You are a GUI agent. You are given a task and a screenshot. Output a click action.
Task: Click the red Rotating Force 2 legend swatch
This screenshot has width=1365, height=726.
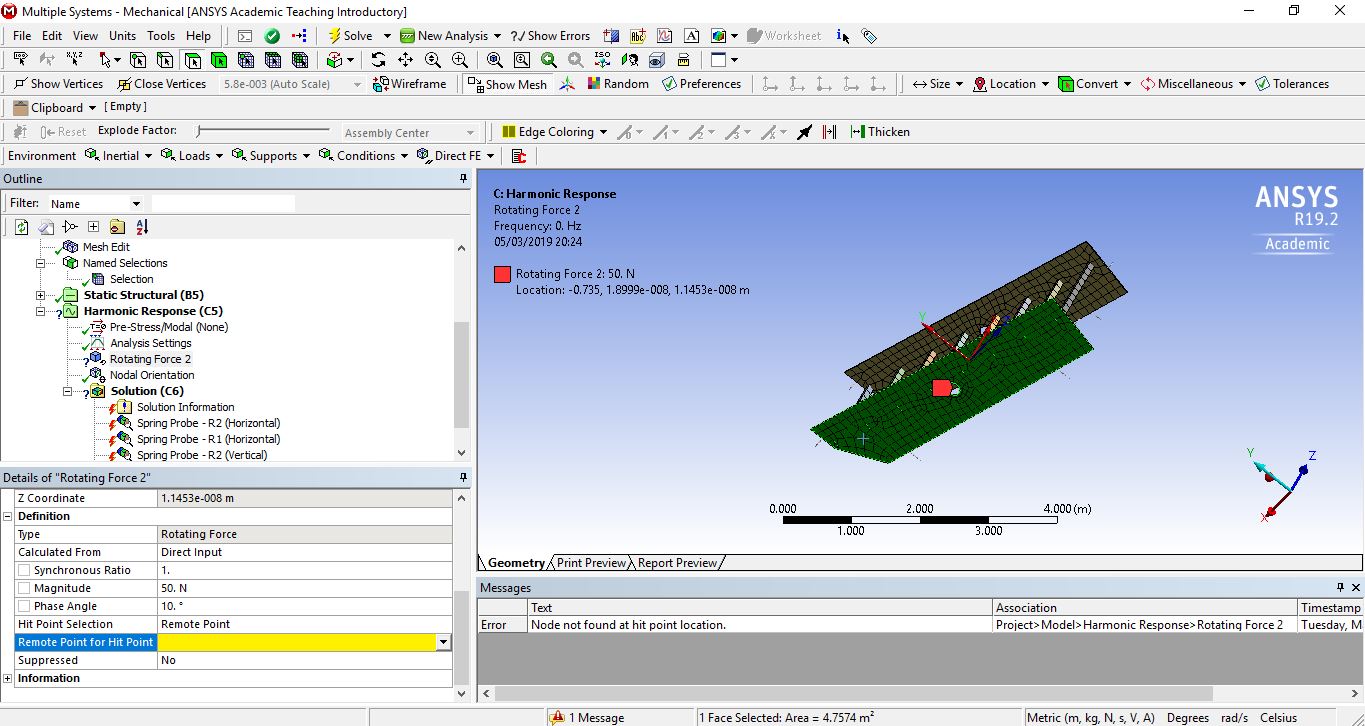click(x=502, y=274)
